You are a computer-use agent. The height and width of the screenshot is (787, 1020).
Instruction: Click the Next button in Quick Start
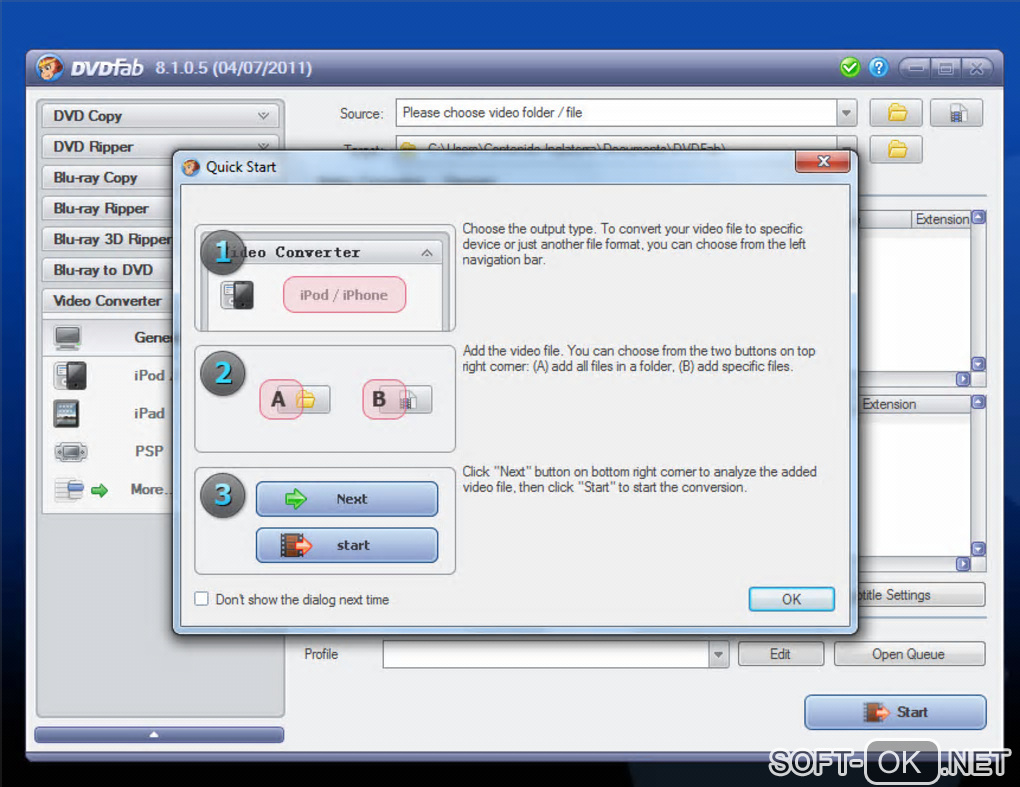pos(347,499)
